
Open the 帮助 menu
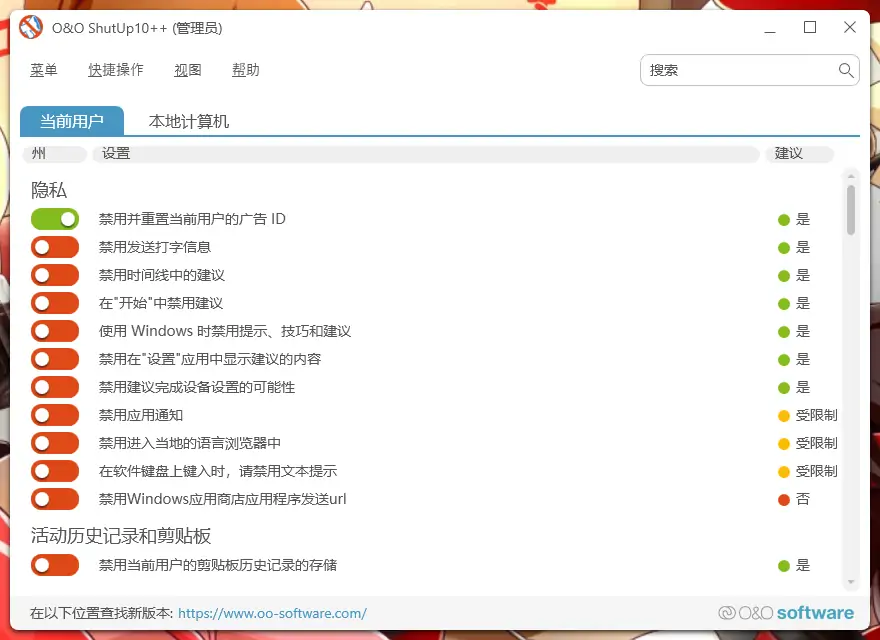pyautogui.click(x=246, y=70)
